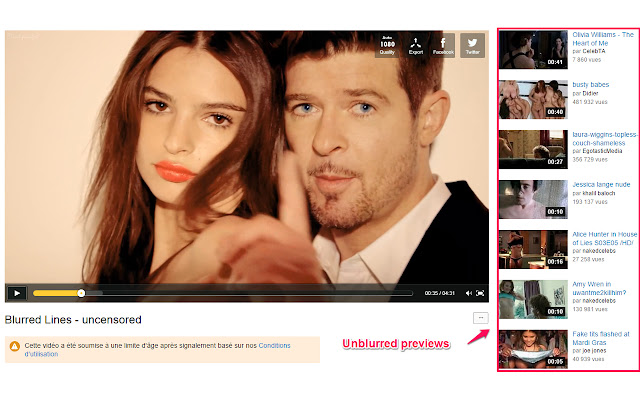
Task: Click the 00:35 / 04:31 time display
Action: click(x=439, y=293)
